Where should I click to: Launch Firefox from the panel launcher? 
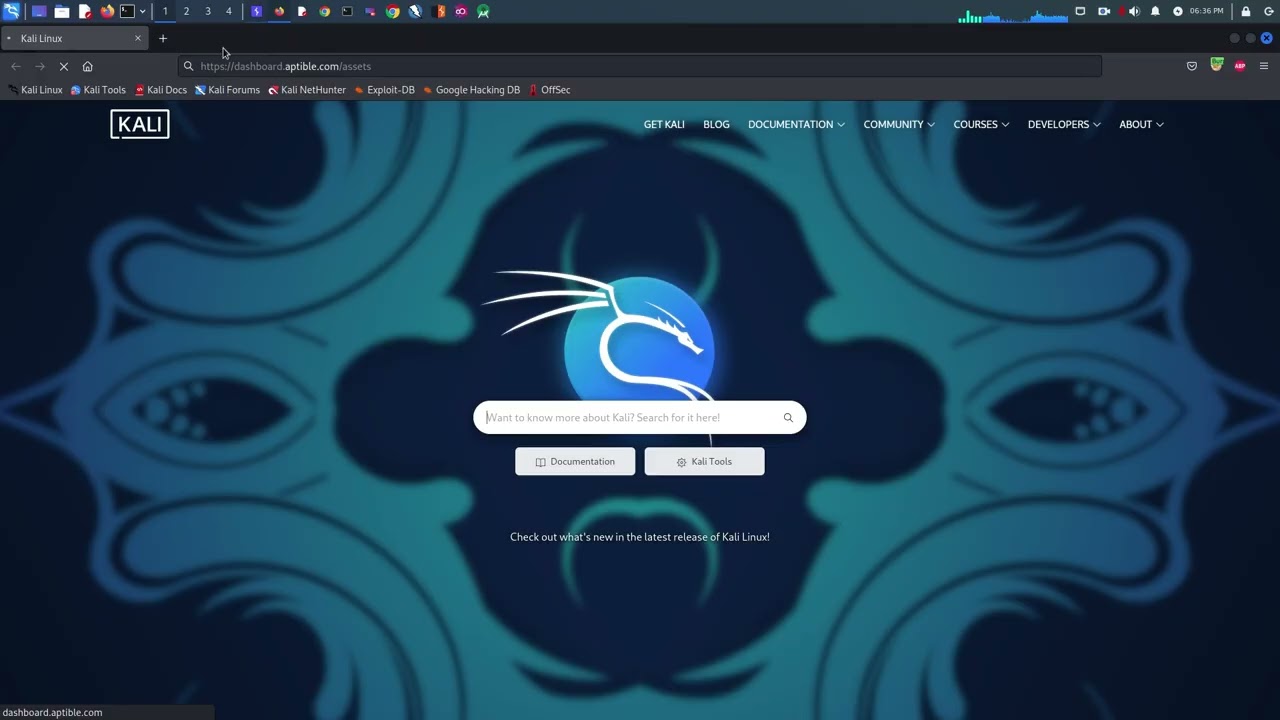click(107, 11)
